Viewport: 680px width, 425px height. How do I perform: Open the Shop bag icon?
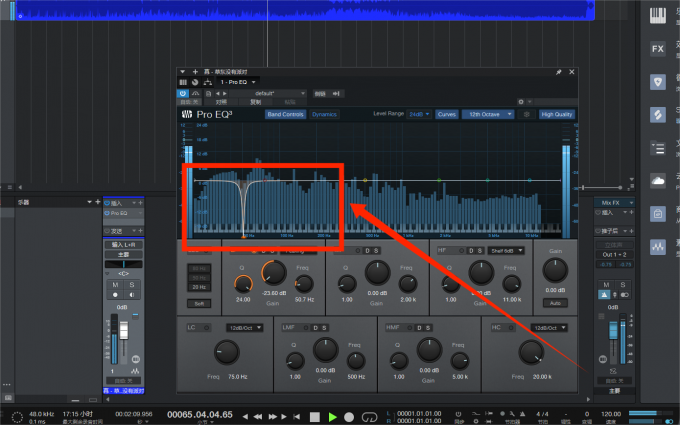click(x=657, y=214)
